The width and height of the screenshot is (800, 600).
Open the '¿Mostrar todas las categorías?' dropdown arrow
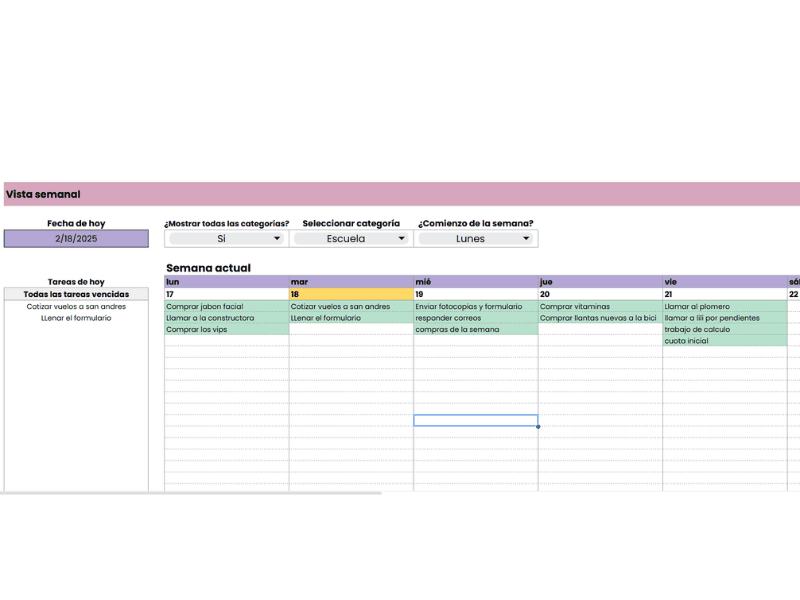tap(277, 239)
